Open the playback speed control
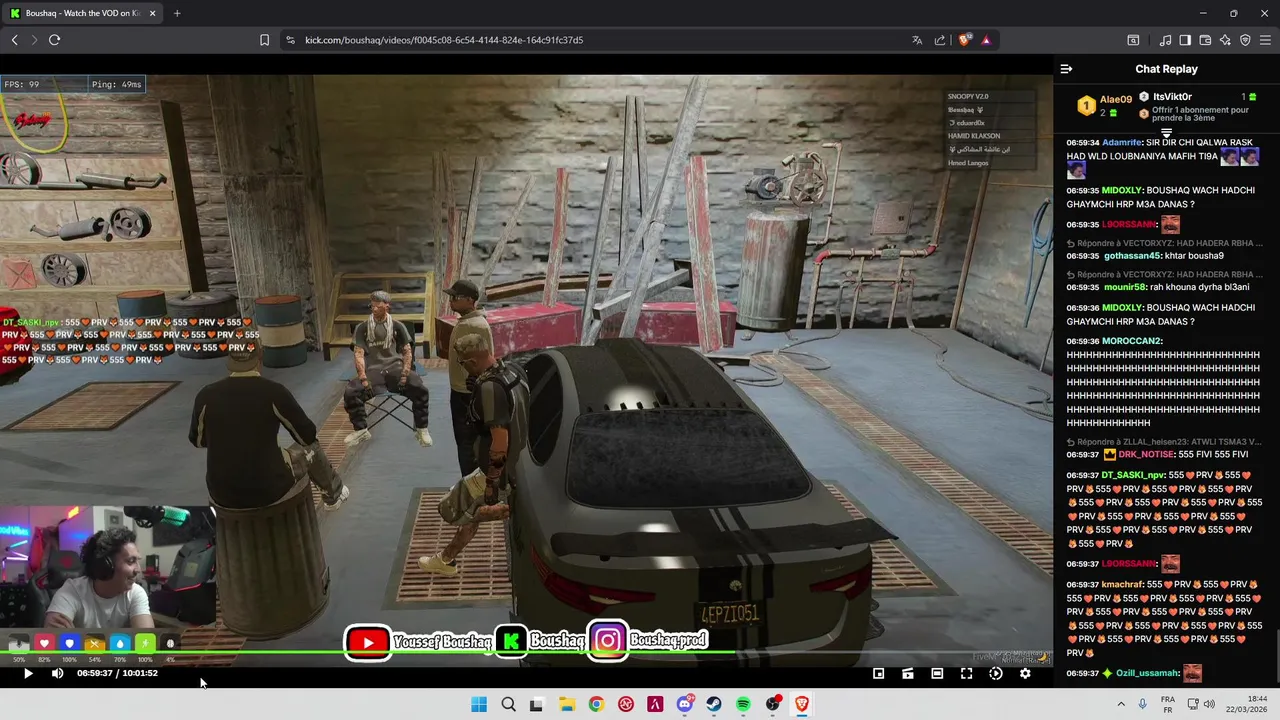The image size is (1280, 720). click(x=996, y=674)
